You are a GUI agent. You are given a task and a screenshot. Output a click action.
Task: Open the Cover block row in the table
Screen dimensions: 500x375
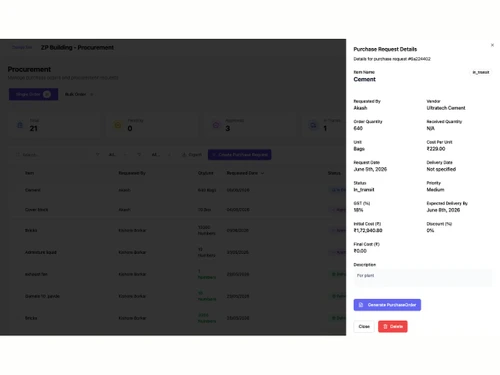pos(178,210)
